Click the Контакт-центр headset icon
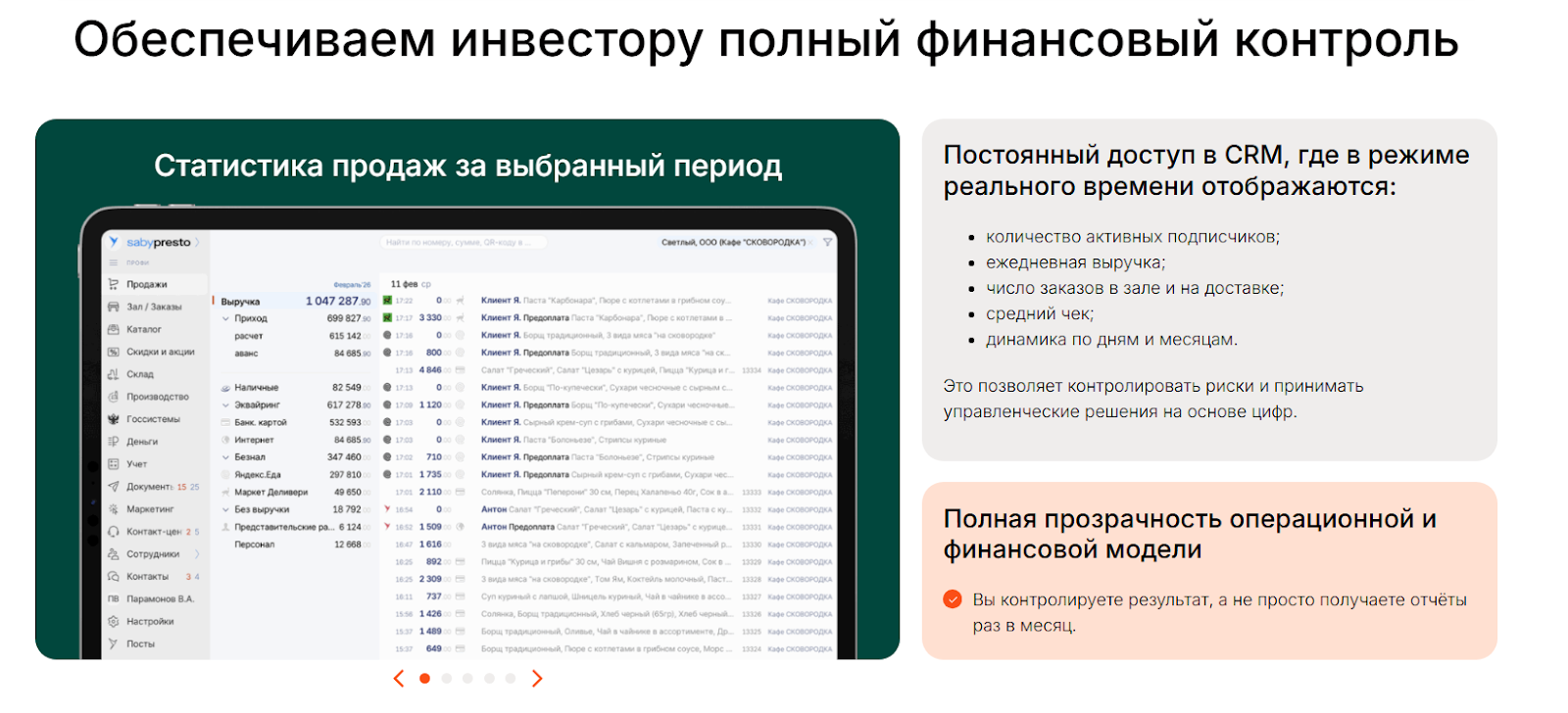The height and width of the screenshot is (713, 1568). tap(114, 532)
